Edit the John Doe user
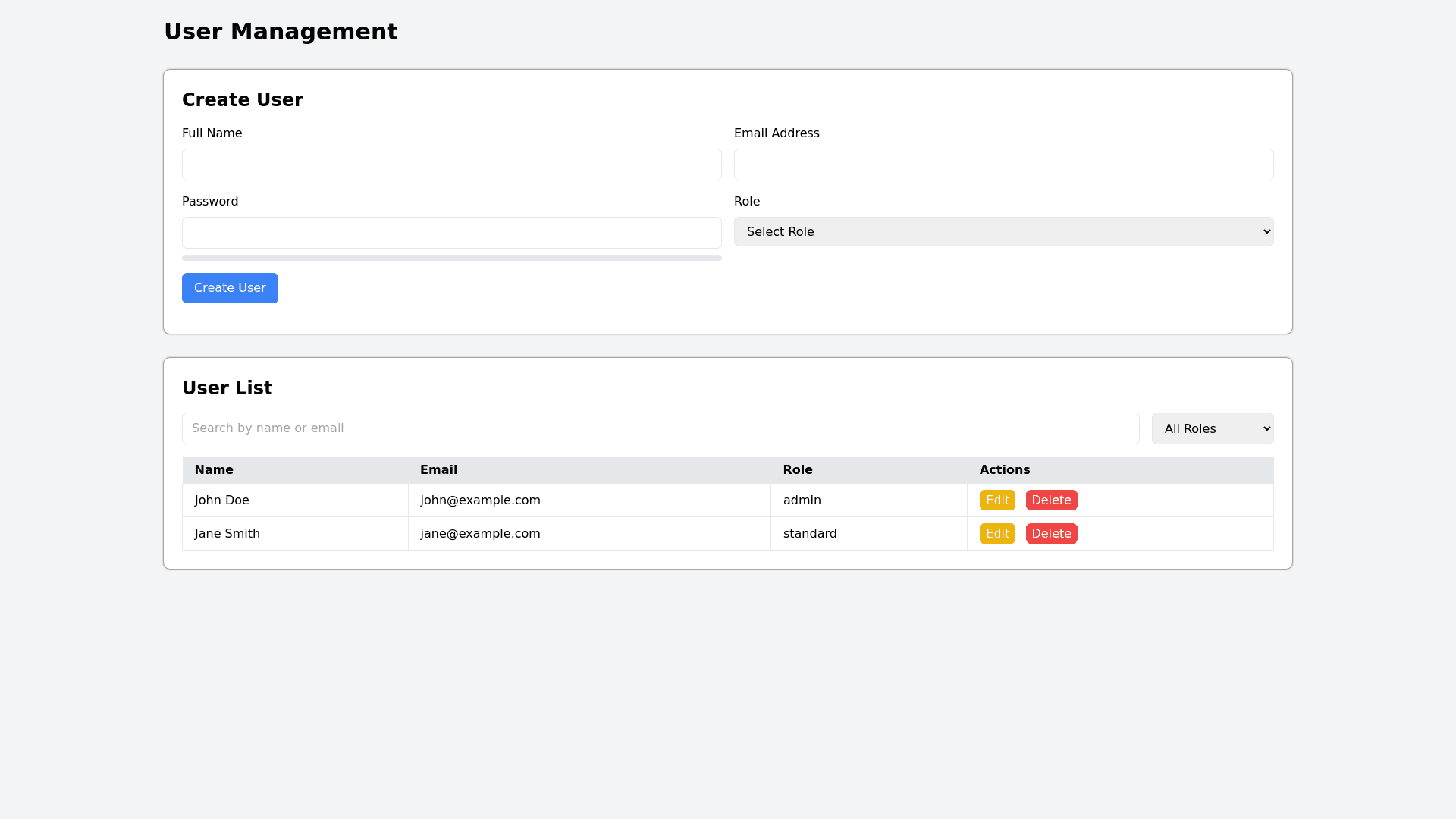Image resolution: width=1456 pixels, height=819 pixels. [x=996, y=500]
